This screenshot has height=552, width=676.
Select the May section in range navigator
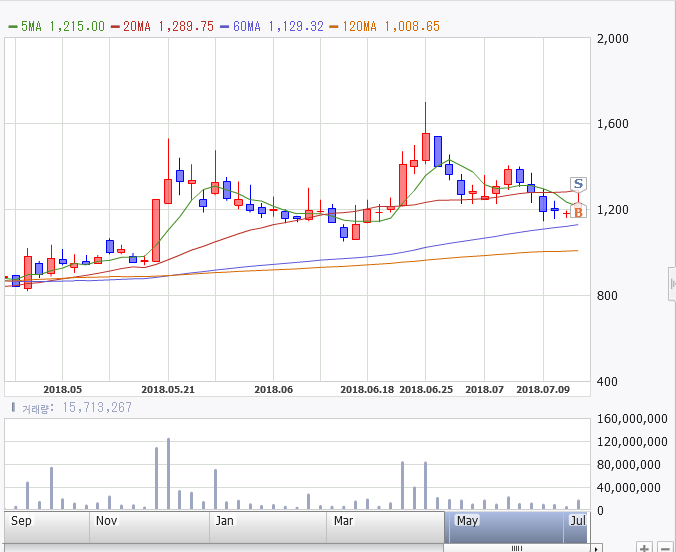[x=506, y=527]
